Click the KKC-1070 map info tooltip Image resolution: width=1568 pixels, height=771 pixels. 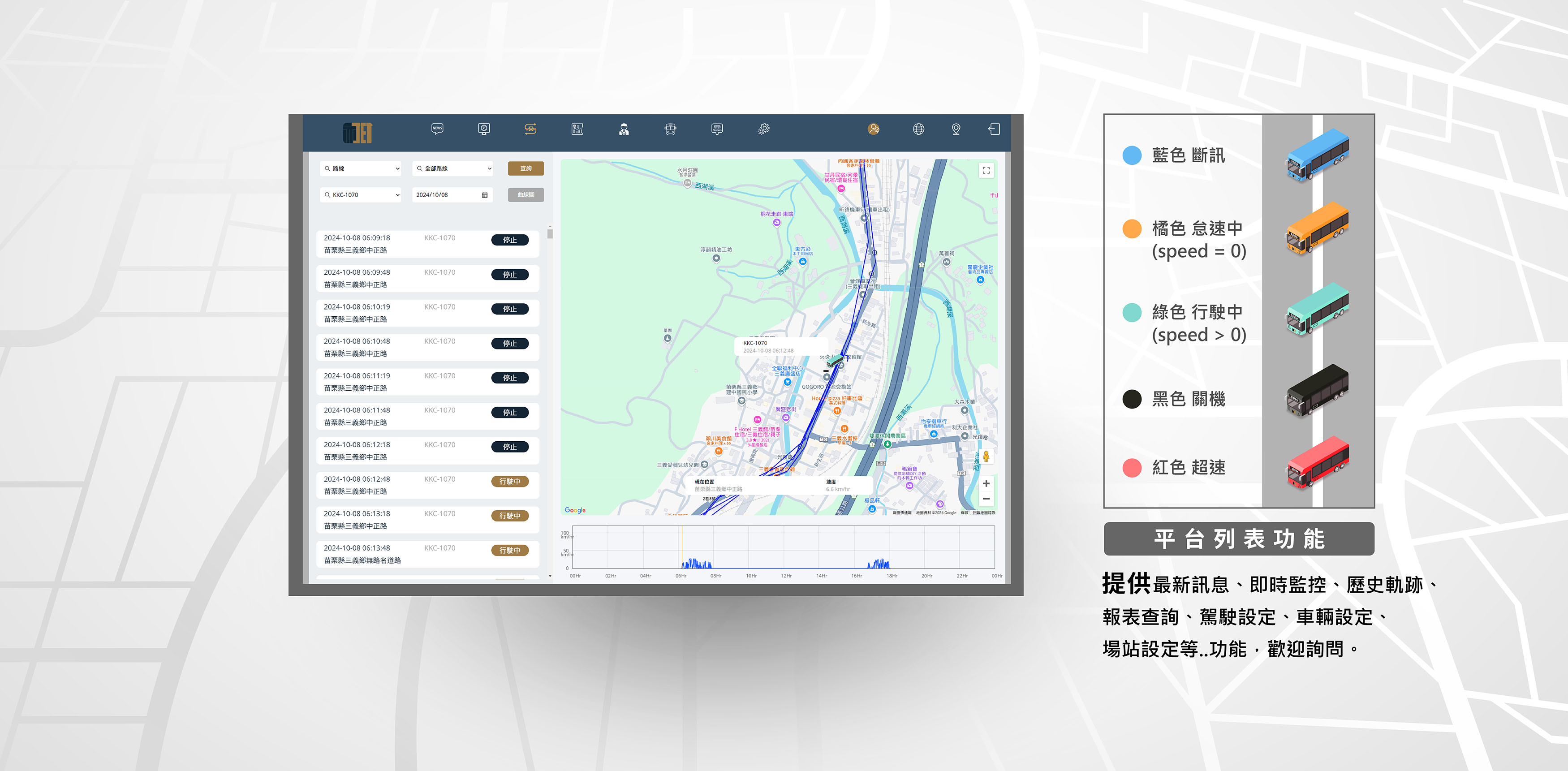pos(781,347)
